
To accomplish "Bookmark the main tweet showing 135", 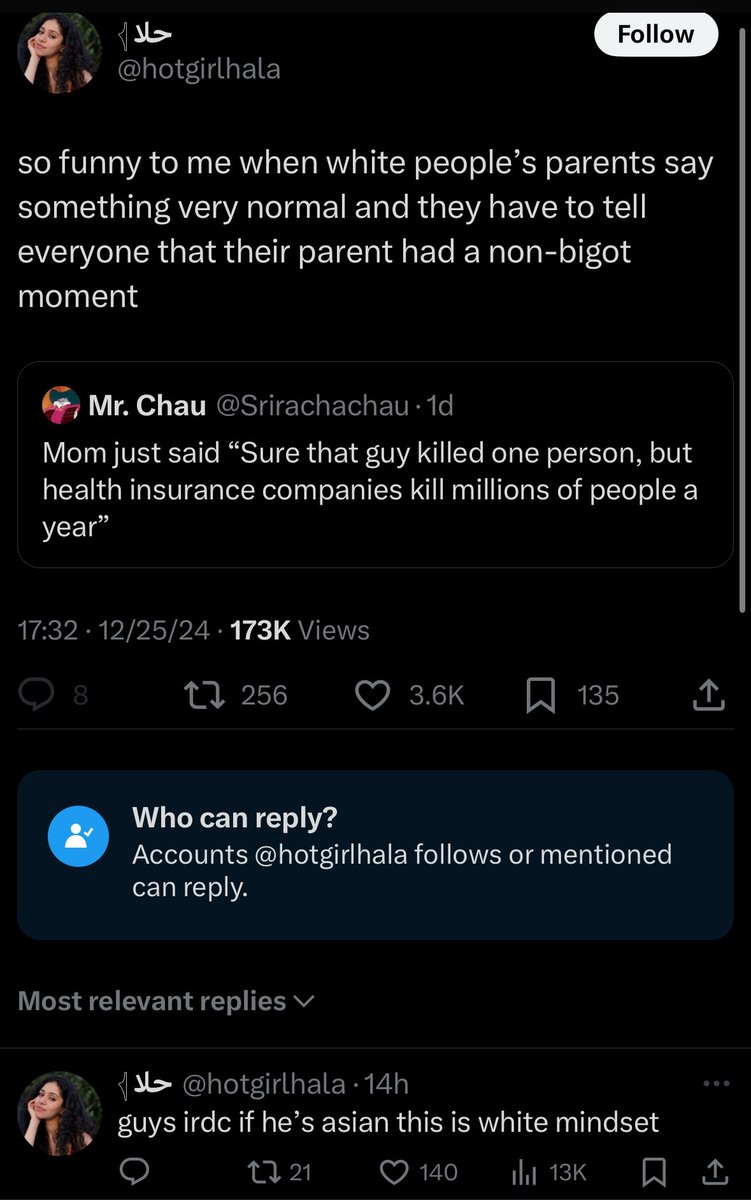I will pos(541,695).
